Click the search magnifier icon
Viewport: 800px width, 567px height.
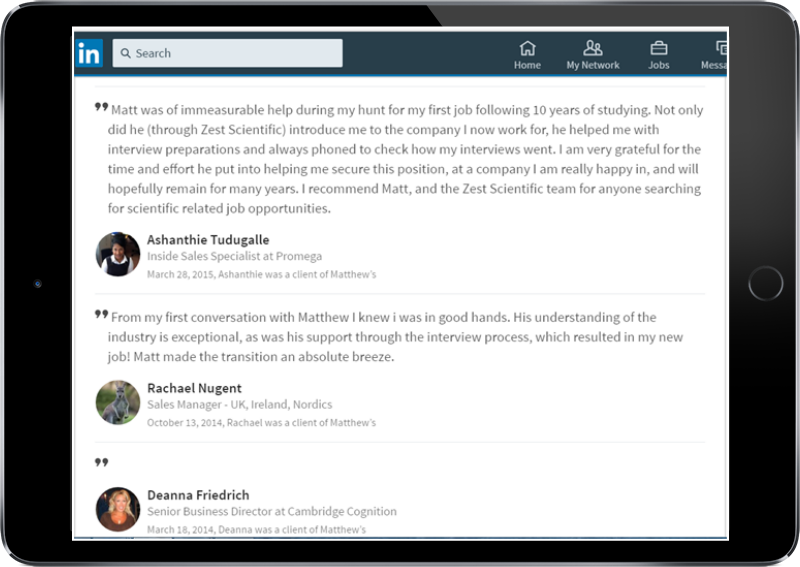coord(126,53)
